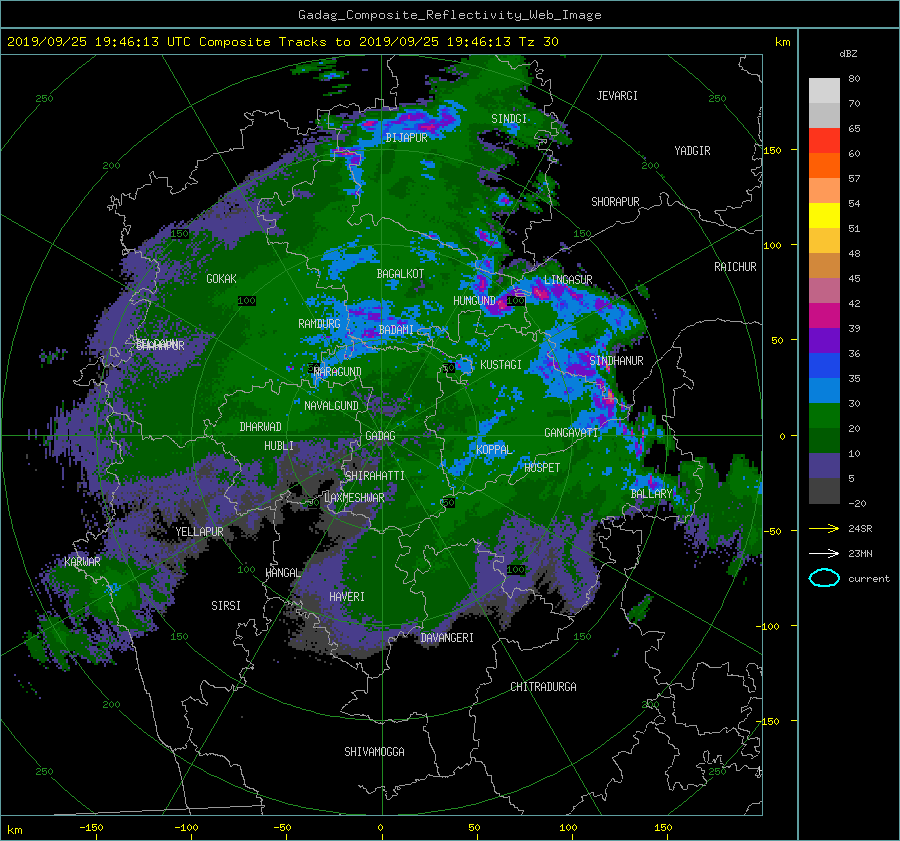Click the KUSTAGI city label
This screenshot has height=841, width=900.
(501, 365)
